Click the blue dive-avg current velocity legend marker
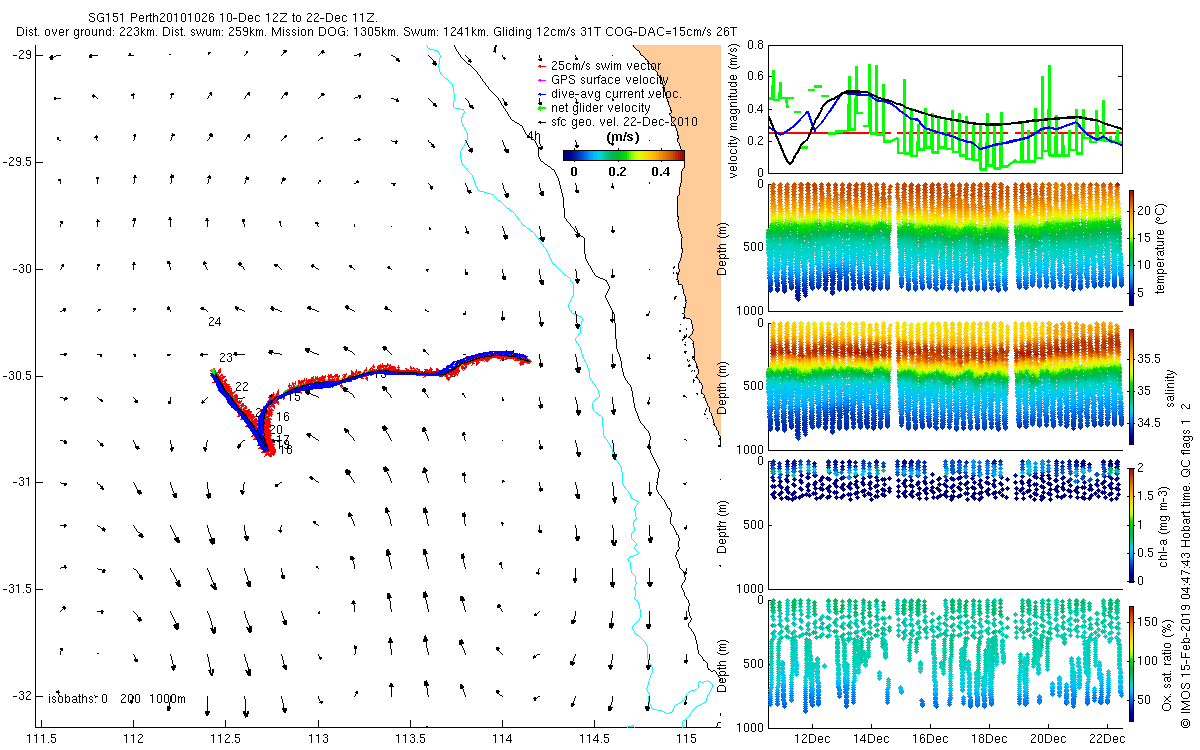Viewport: 1200px width, 750px height. click(541, 94)
